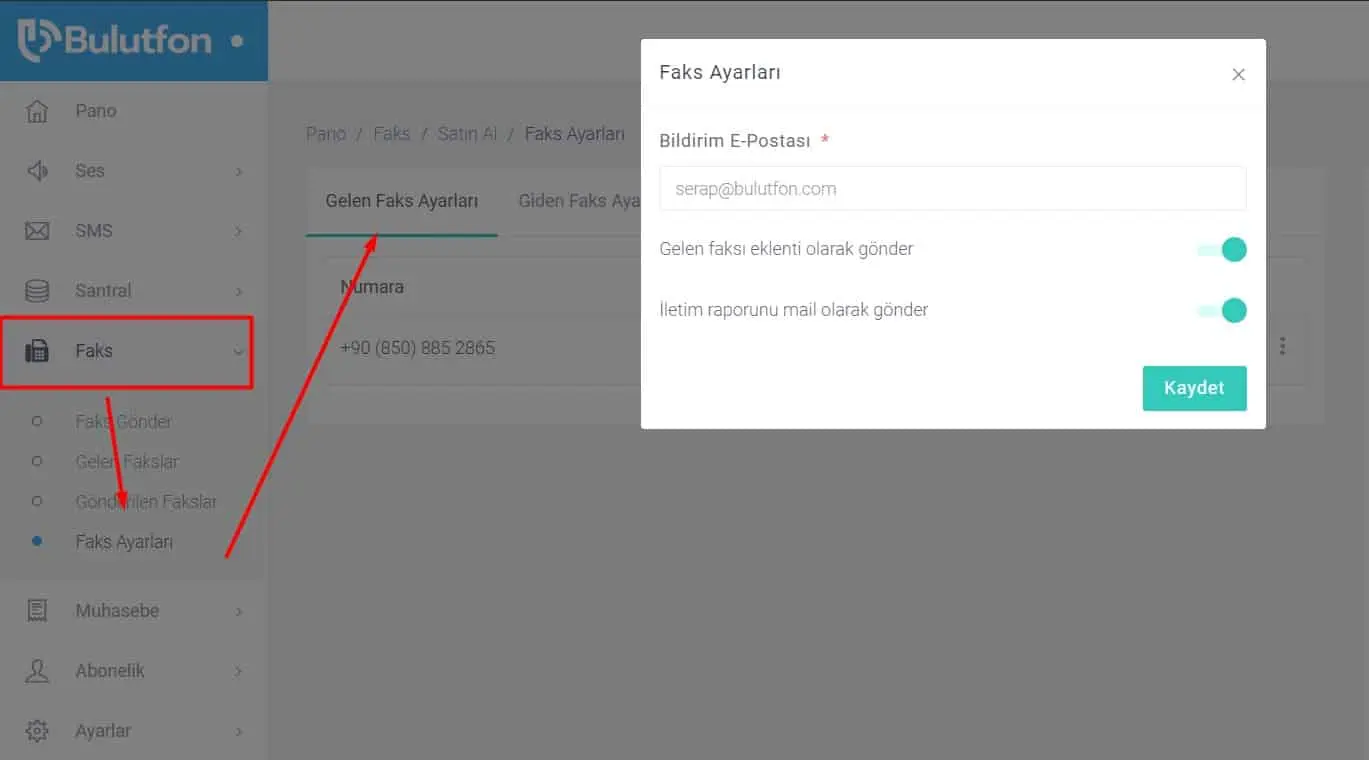Select Gelen Fakslar submenu item

pos(127,461)
